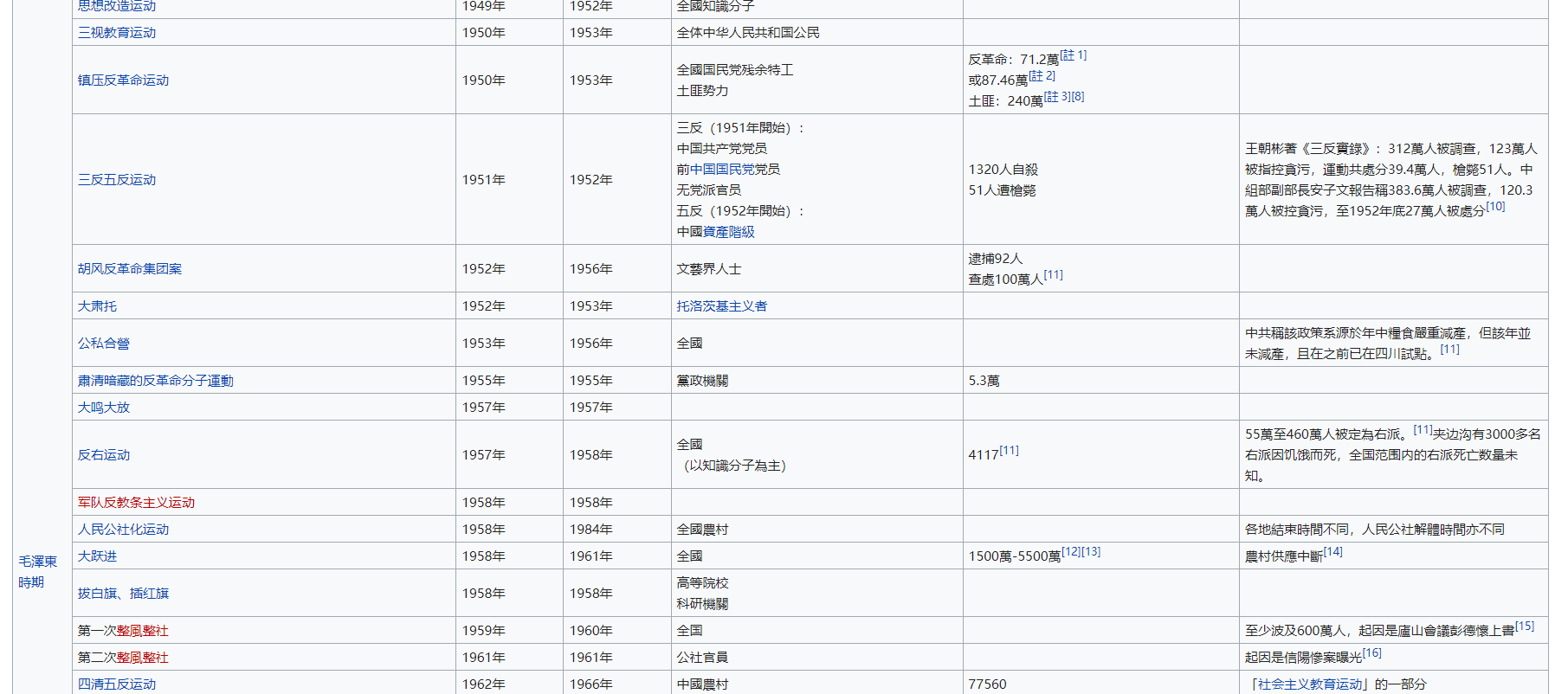Open the 四清五反运动 link
The width and height of the screenshot is (1568, 694).
point(117,684)
